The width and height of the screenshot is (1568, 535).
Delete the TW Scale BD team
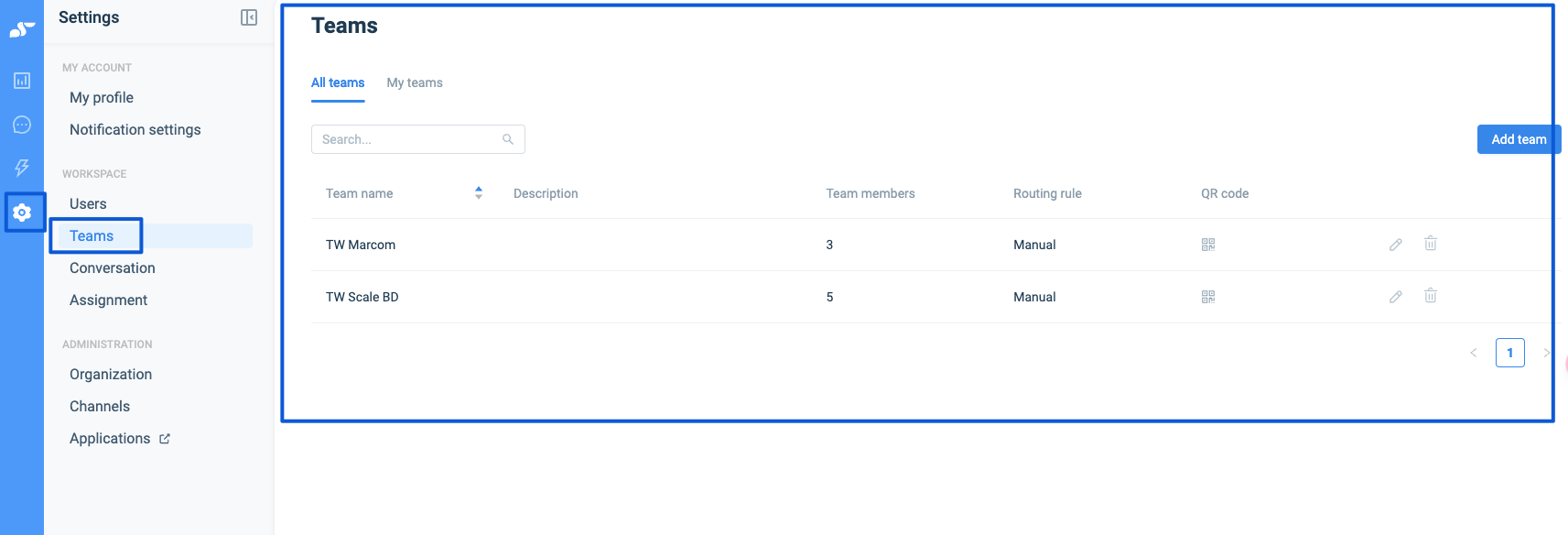tap(1431, 296)
